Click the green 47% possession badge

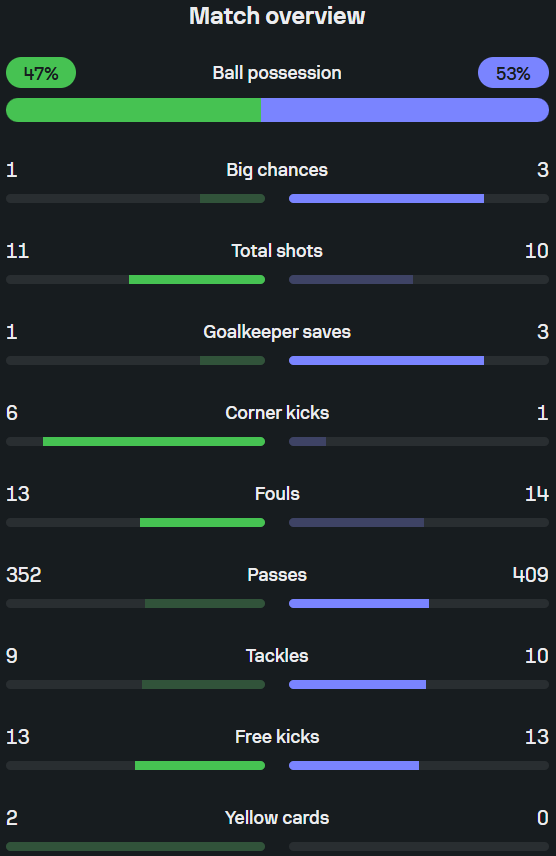(x=41, y=73)
